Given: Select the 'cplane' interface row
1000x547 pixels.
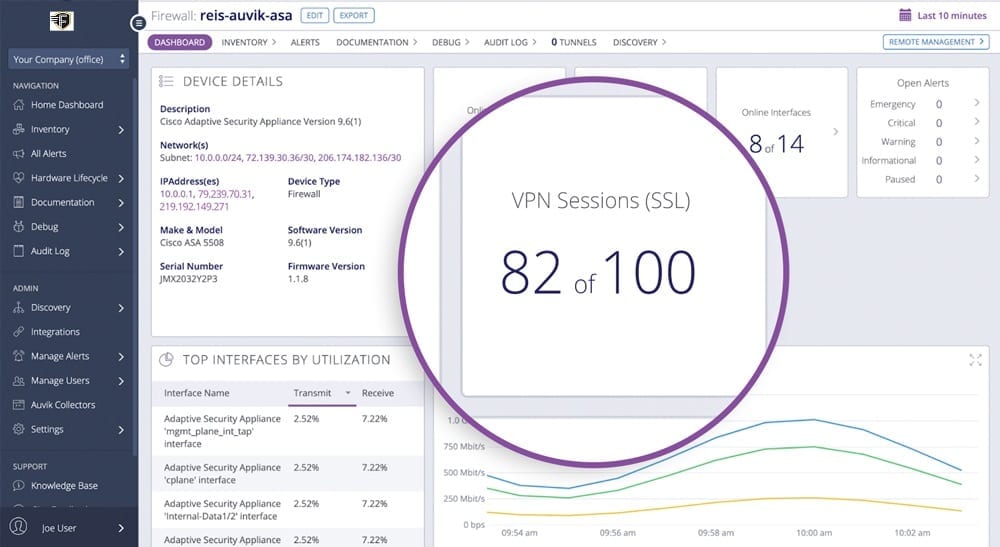Looking at the screenshot, I should [x=288, y=474].
